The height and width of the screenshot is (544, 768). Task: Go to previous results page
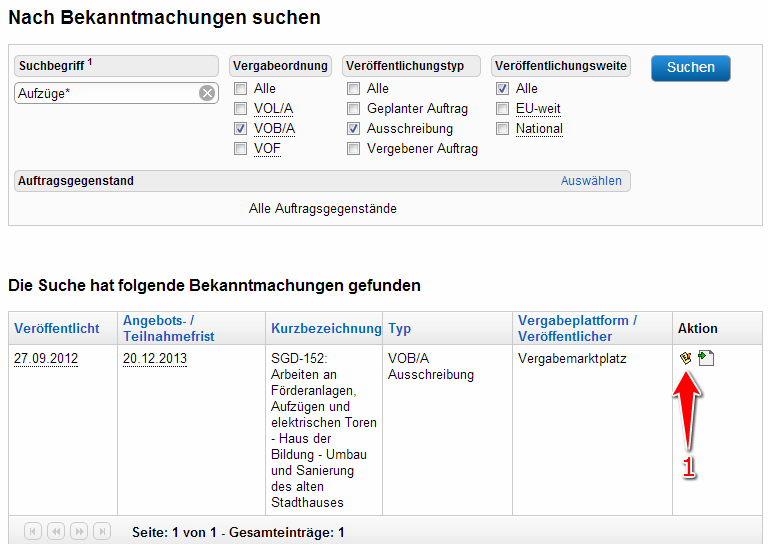[56, 531]
